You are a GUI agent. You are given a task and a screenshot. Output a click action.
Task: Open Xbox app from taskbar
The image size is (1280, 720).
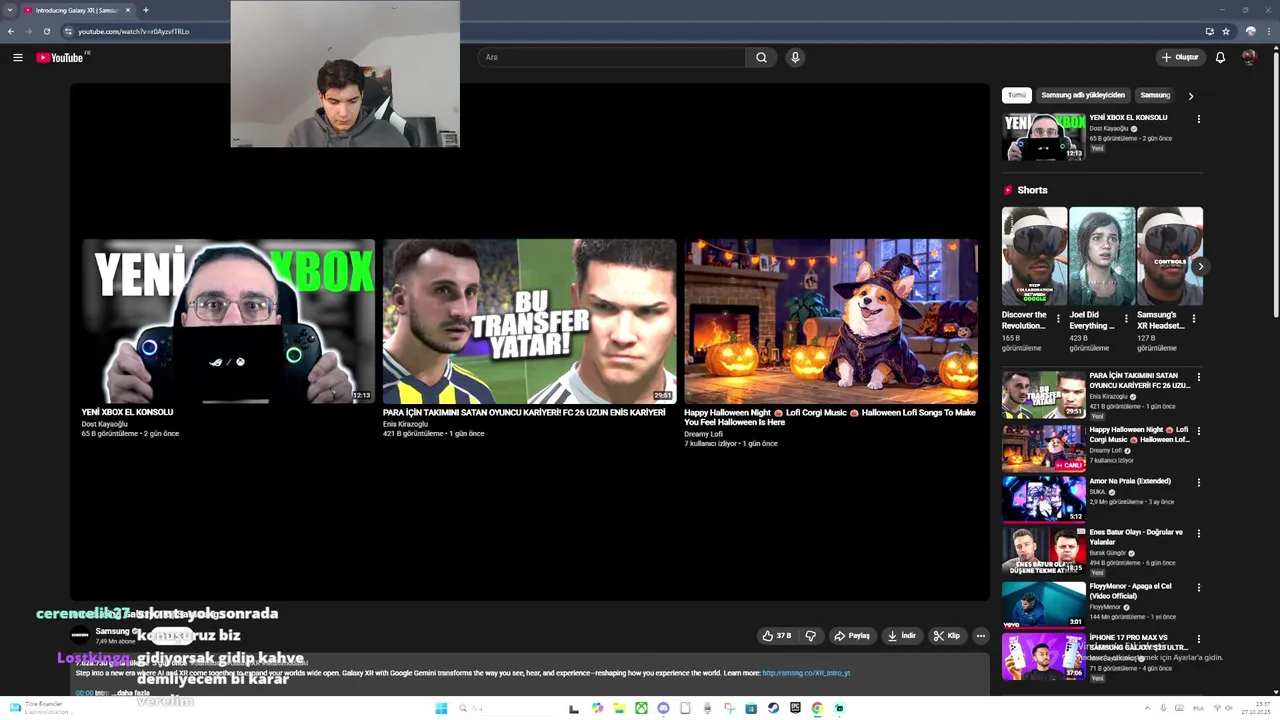point(641,708)
